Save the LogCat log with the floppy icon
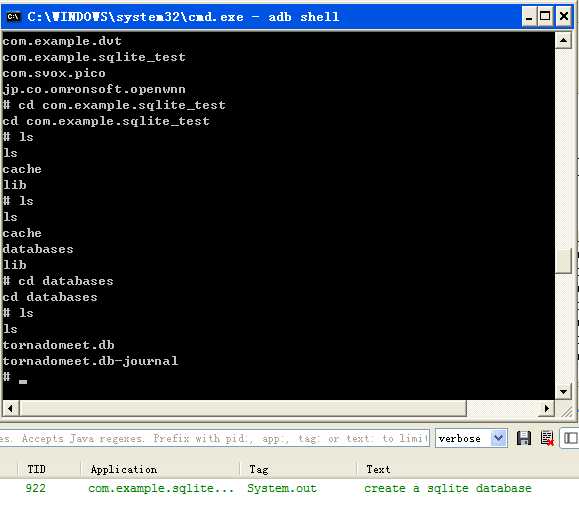Screen dimensions: 579x505 524,439
